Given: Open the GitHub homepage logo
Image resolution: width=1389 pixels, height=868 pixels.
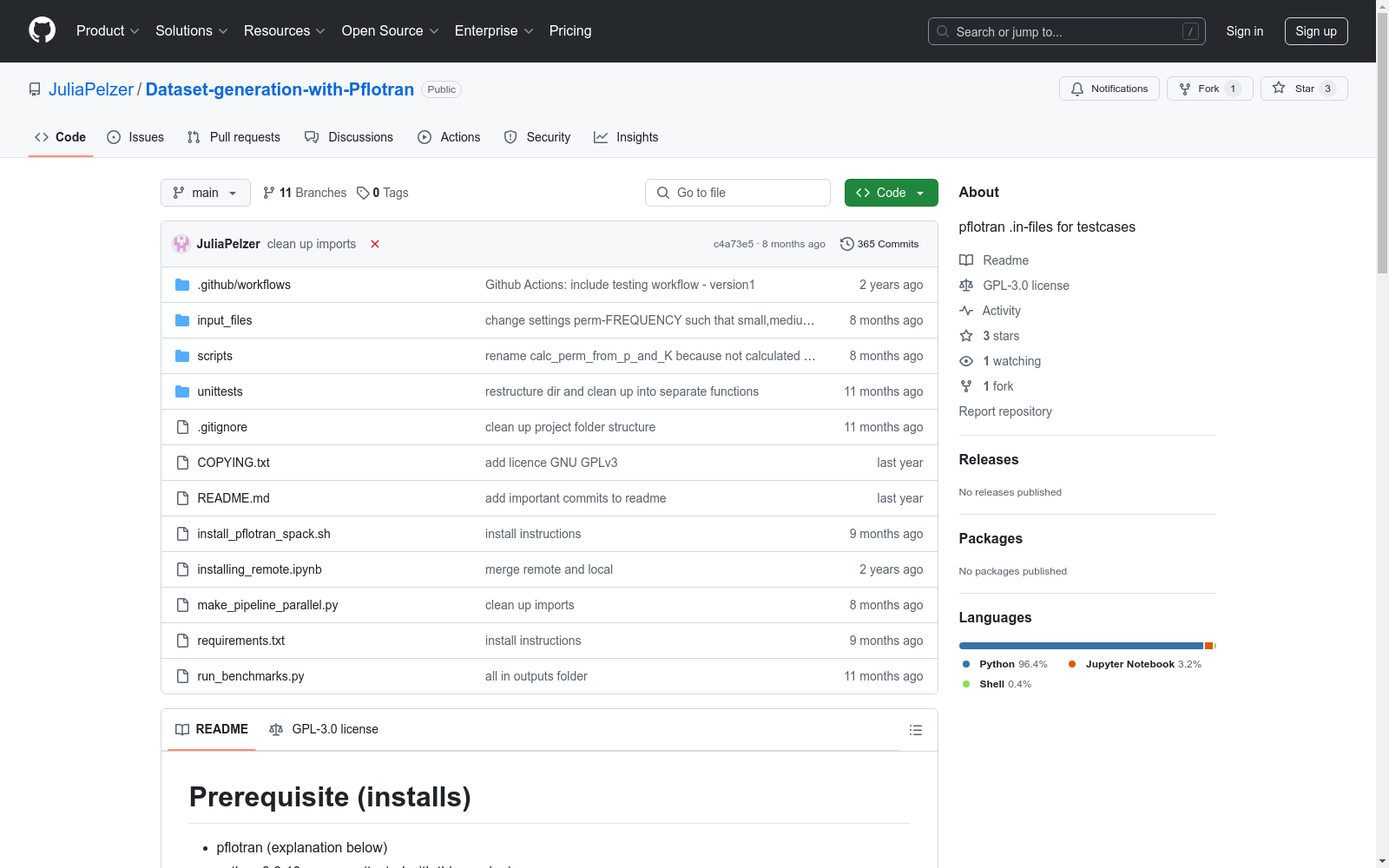Looking at the screenshot, I should click(42, 30).
